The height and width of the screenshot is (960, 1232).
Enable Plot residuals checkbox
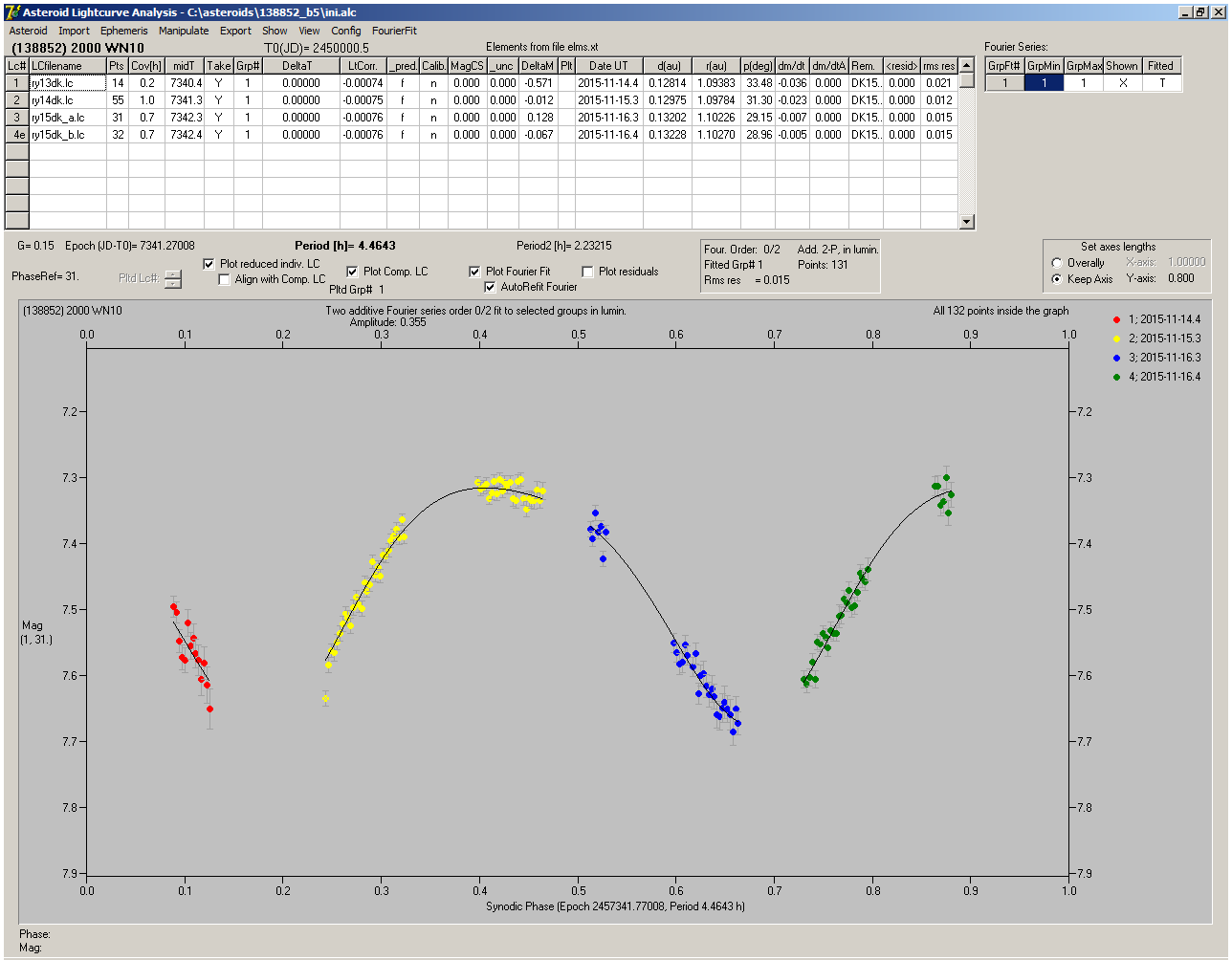tap(588, 272)
